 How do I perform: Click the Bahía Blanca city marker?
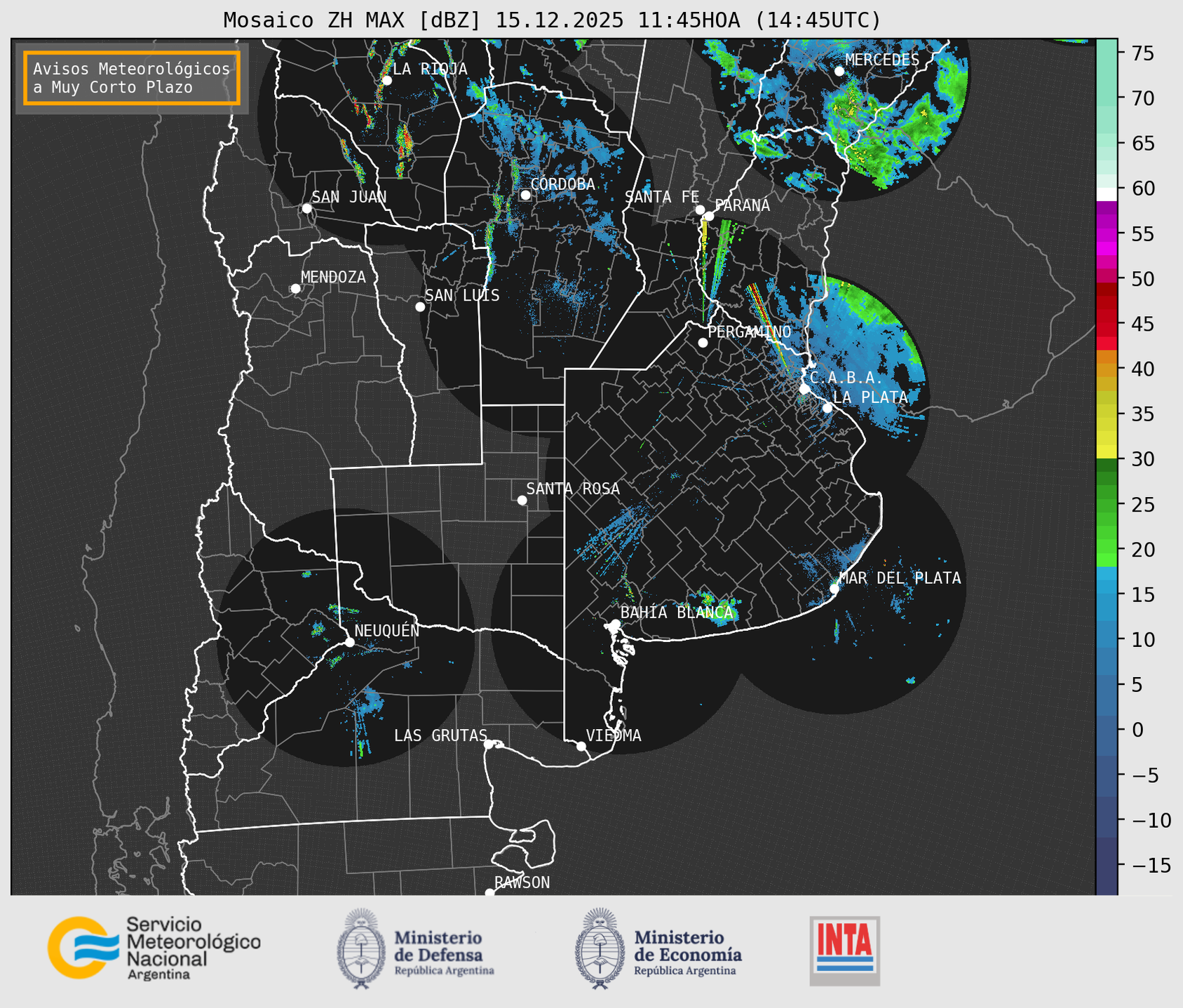[615, 624]
